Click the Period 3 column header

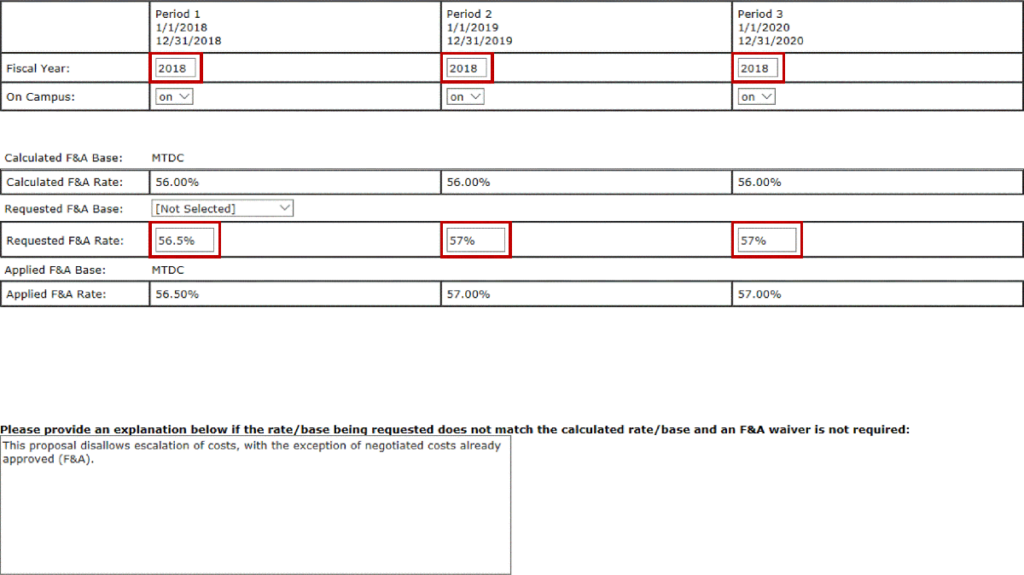(x=770, y=28)
